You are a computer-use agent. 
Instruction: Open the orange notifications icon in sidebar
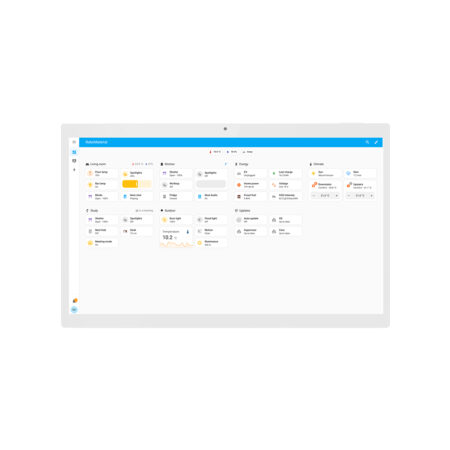pos(75,300)
